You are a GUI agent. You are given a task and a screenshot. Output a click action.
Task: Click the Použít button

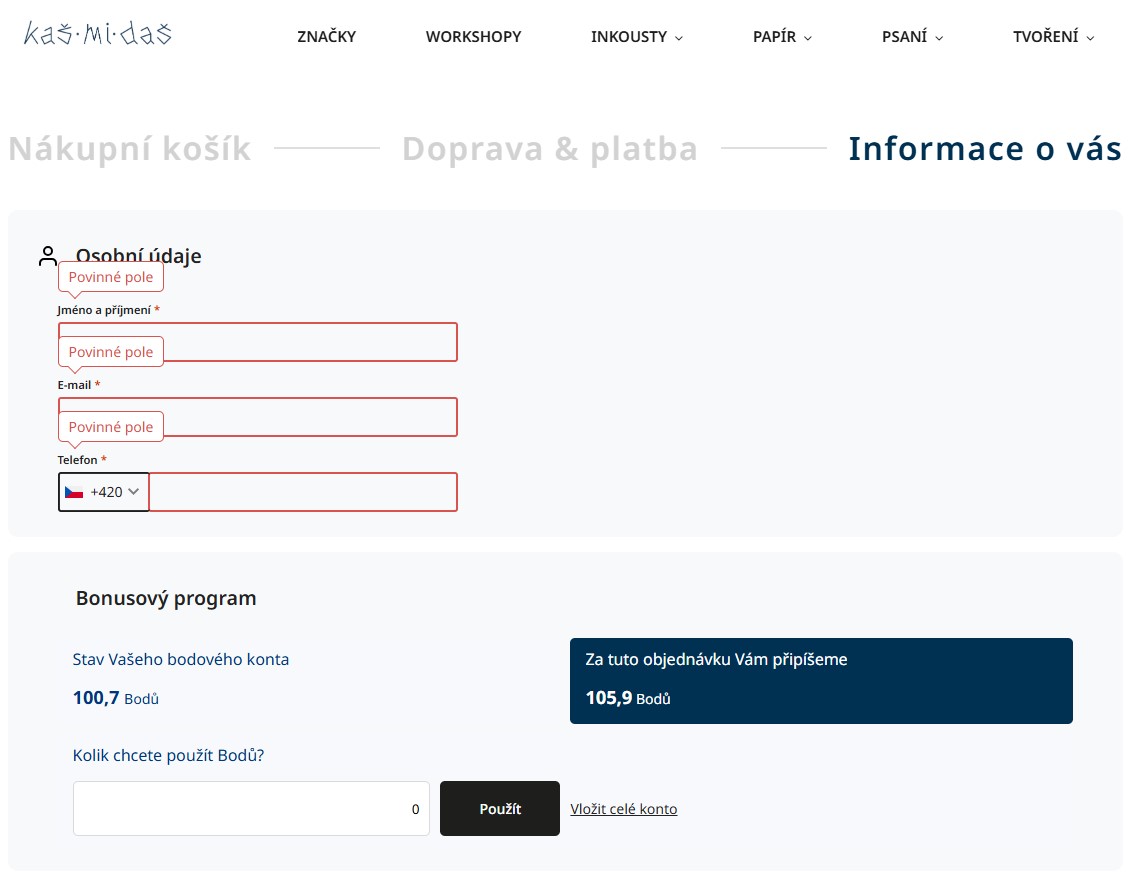click(500, 808)
